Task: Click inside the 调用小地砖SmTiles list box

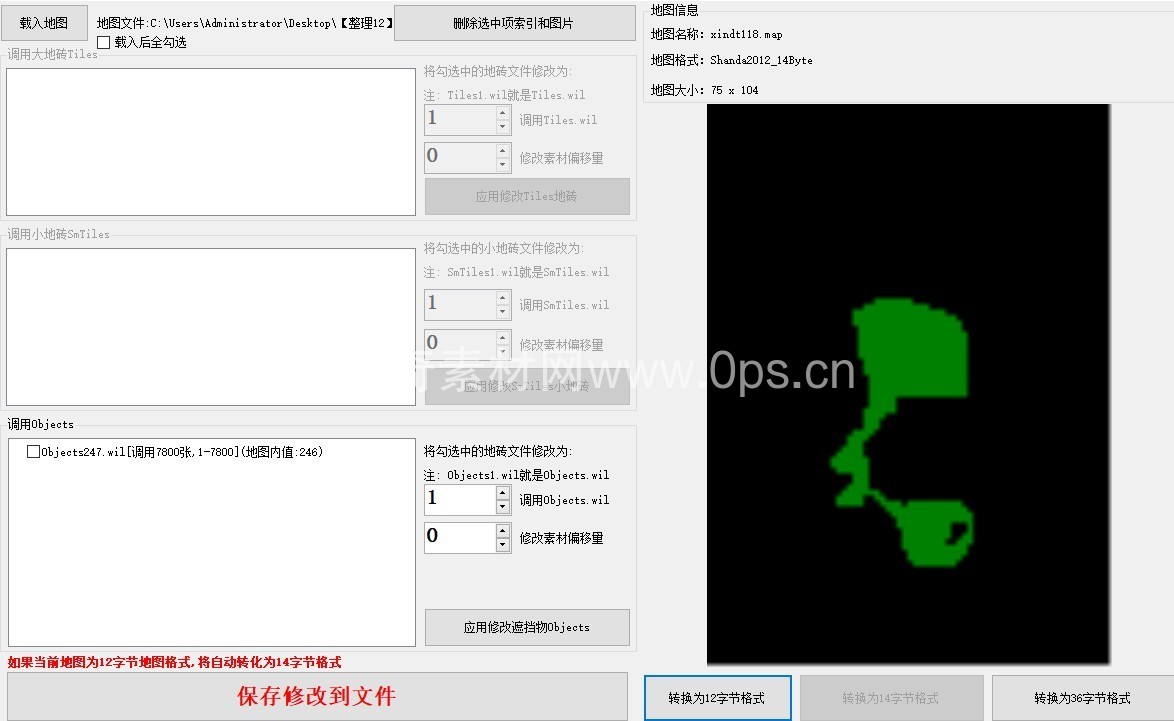Action: (x=210, y=326)
